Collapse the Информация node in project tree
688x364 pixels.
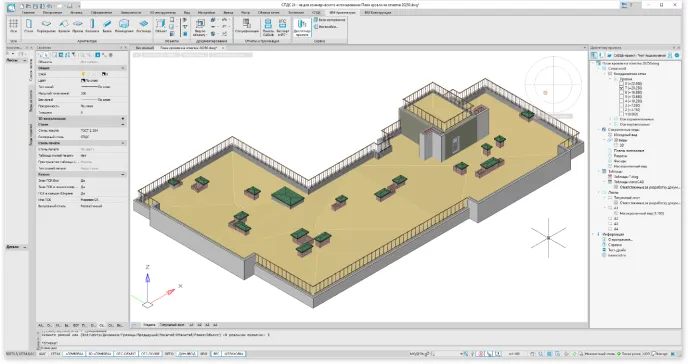click(594, 234)
